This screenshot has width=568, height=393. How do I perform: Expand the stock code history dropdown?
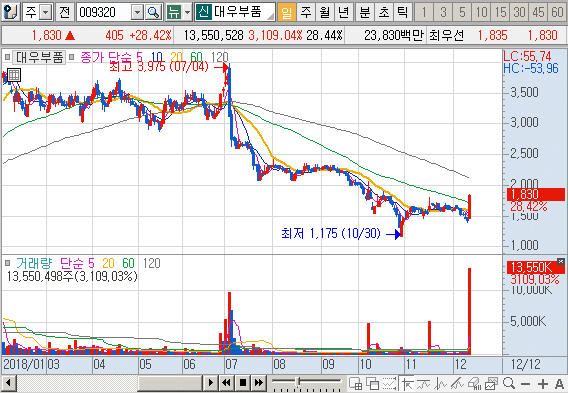(x=137, y=13)
